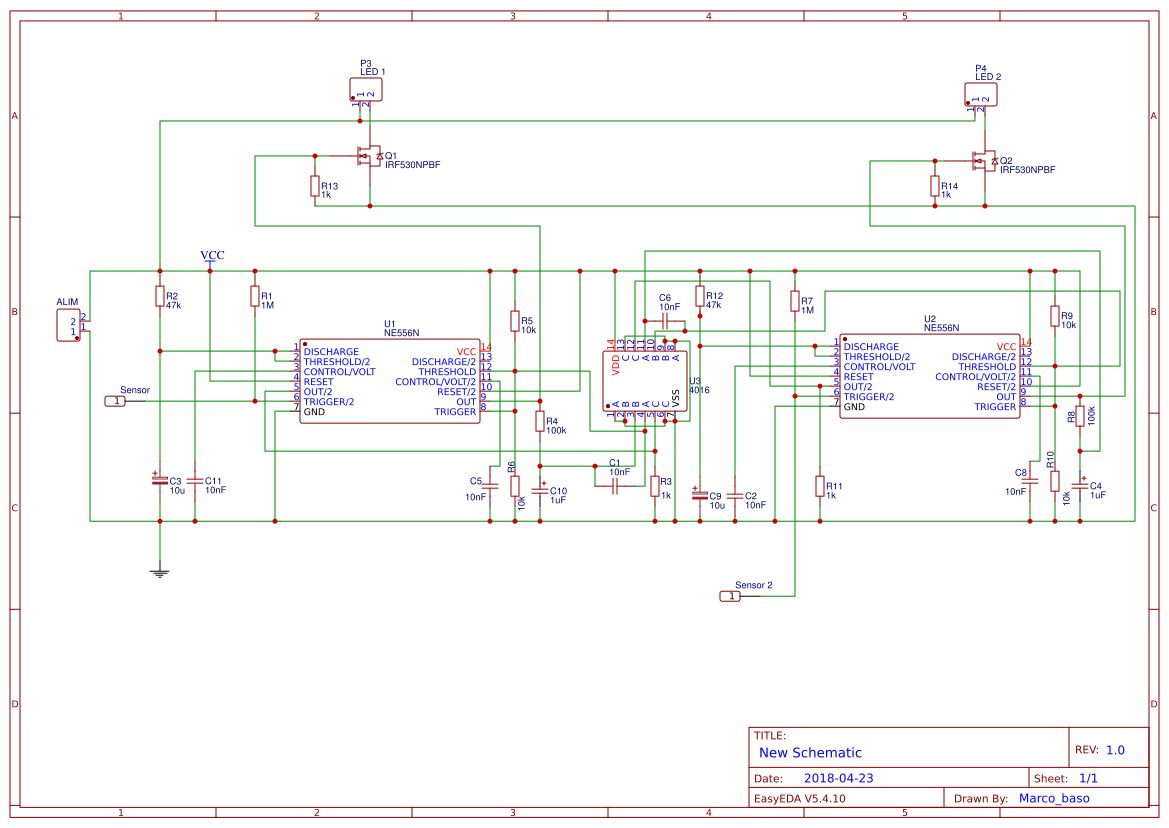Click the author name Marco_baso
This screenshot has width=1169, height=828.
[x=1053, y=798]
